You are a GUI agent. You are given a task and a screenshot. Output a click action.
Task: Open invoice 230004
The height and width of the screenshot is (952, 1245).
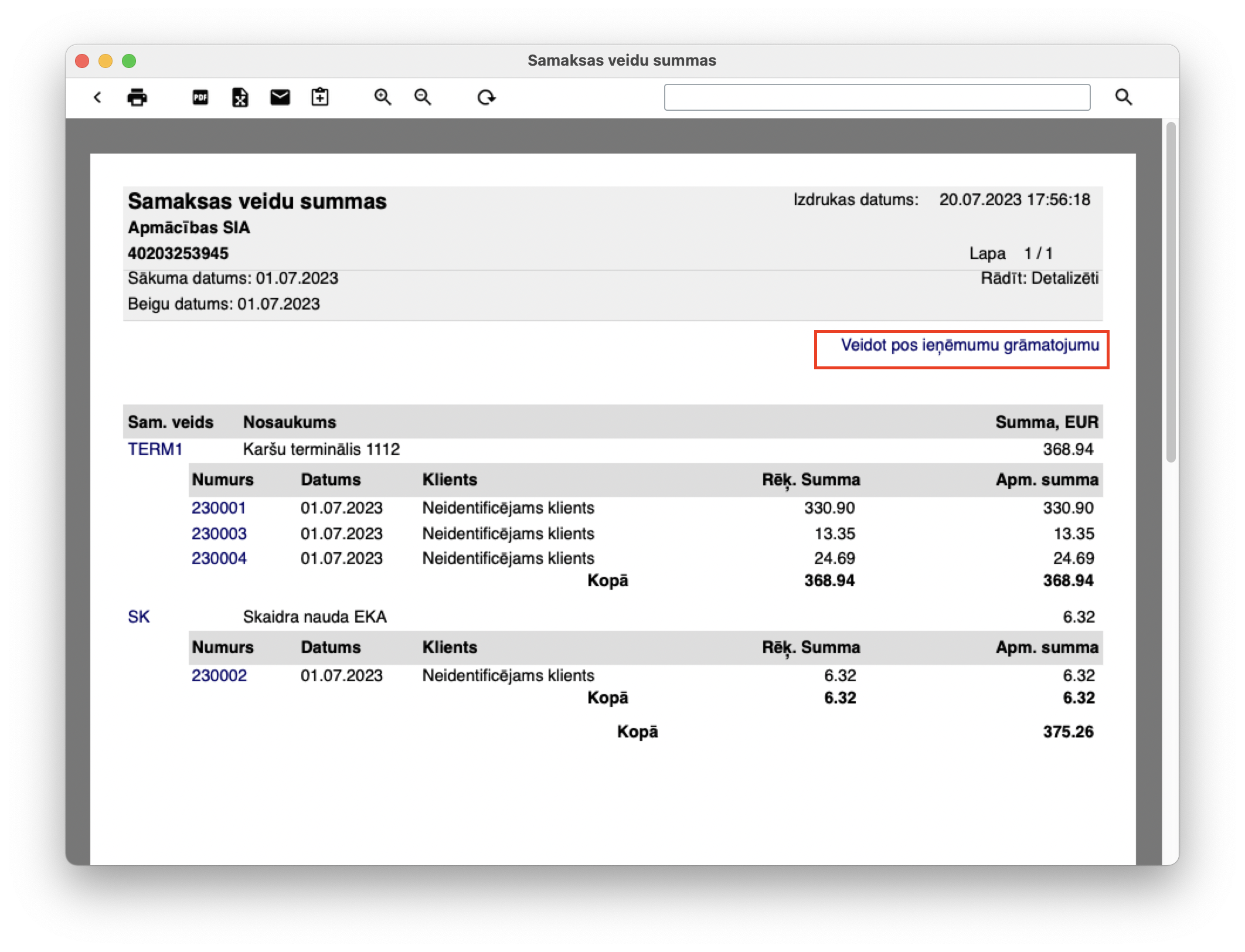point(219,558)
